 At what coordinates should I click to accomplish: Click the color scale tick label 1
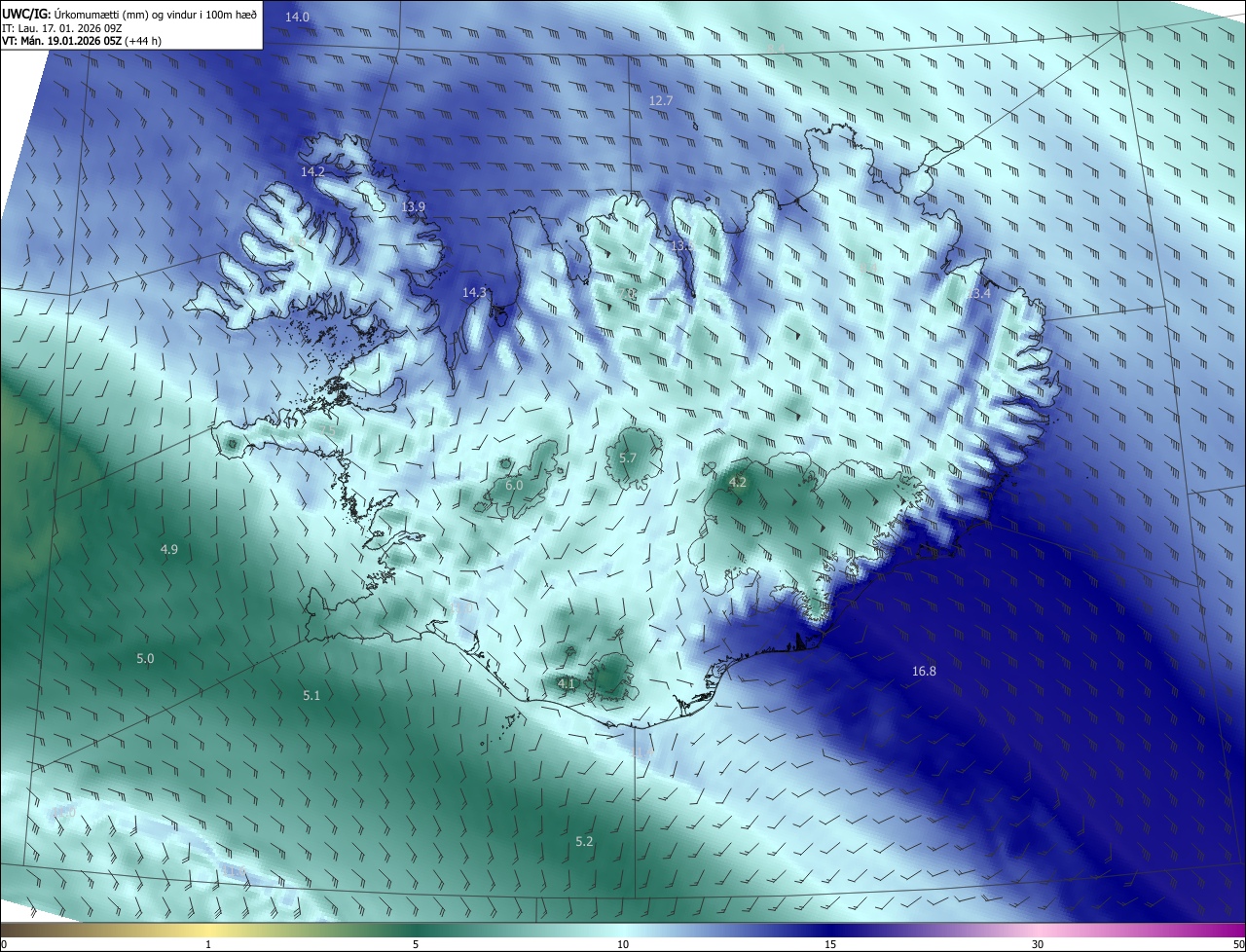tap(208, 945)
